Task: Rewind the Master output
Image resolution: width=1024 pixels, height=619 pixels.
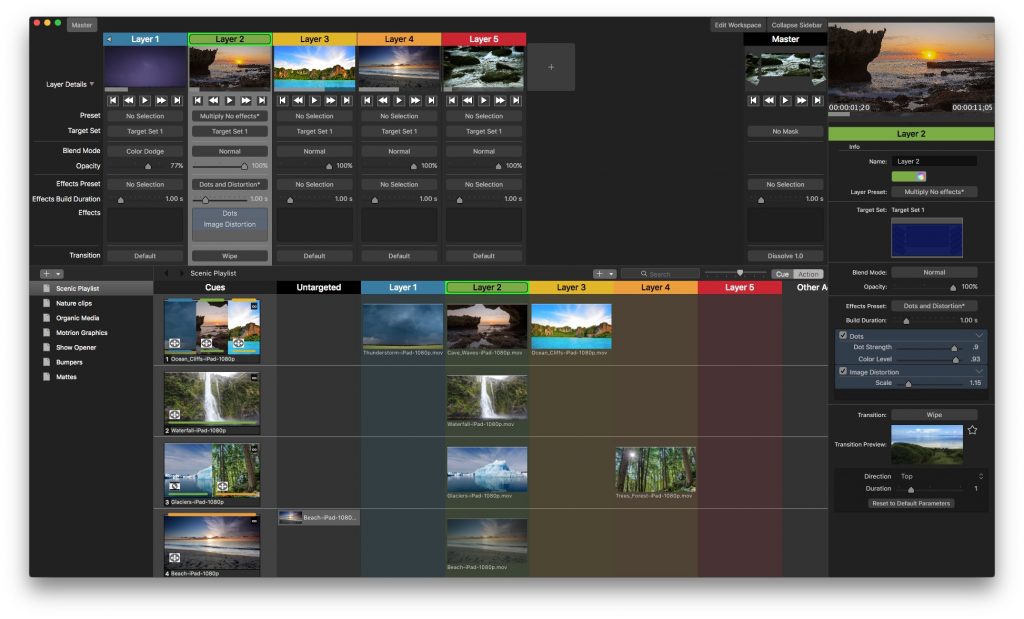Action: pyautogui.click(x=769, y=101)
